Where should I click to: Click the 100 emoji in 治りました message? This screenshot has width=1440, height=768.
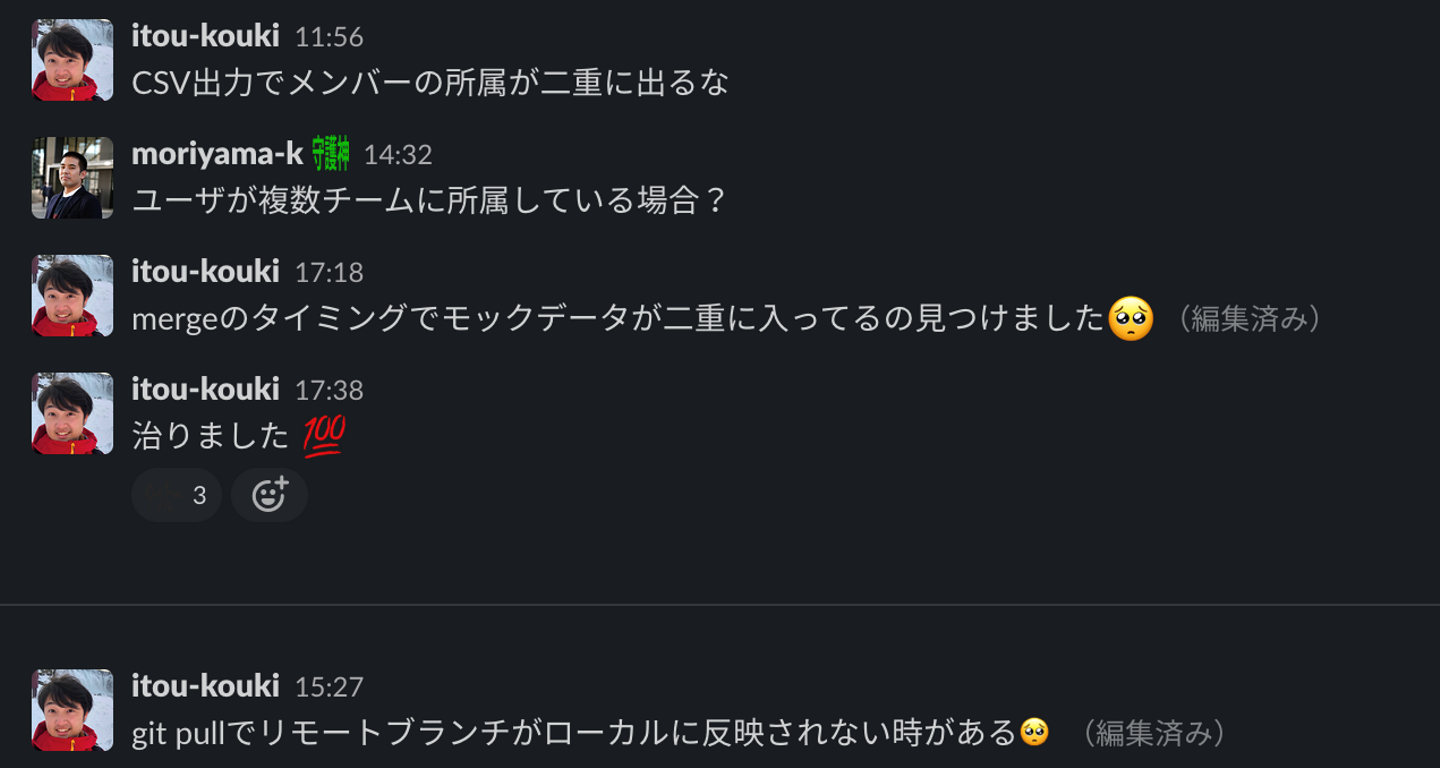pyautogui.click(x=324, y=436)
